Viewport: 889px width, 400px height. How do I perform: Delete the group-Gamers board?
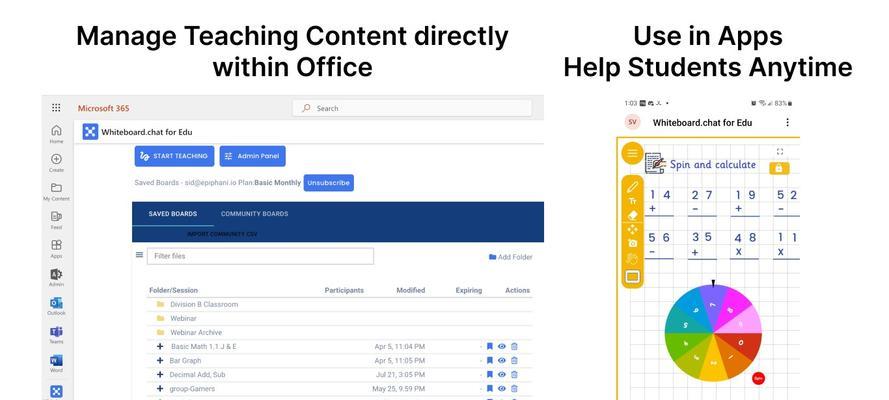pyautogui.click(x=514, y=389)
